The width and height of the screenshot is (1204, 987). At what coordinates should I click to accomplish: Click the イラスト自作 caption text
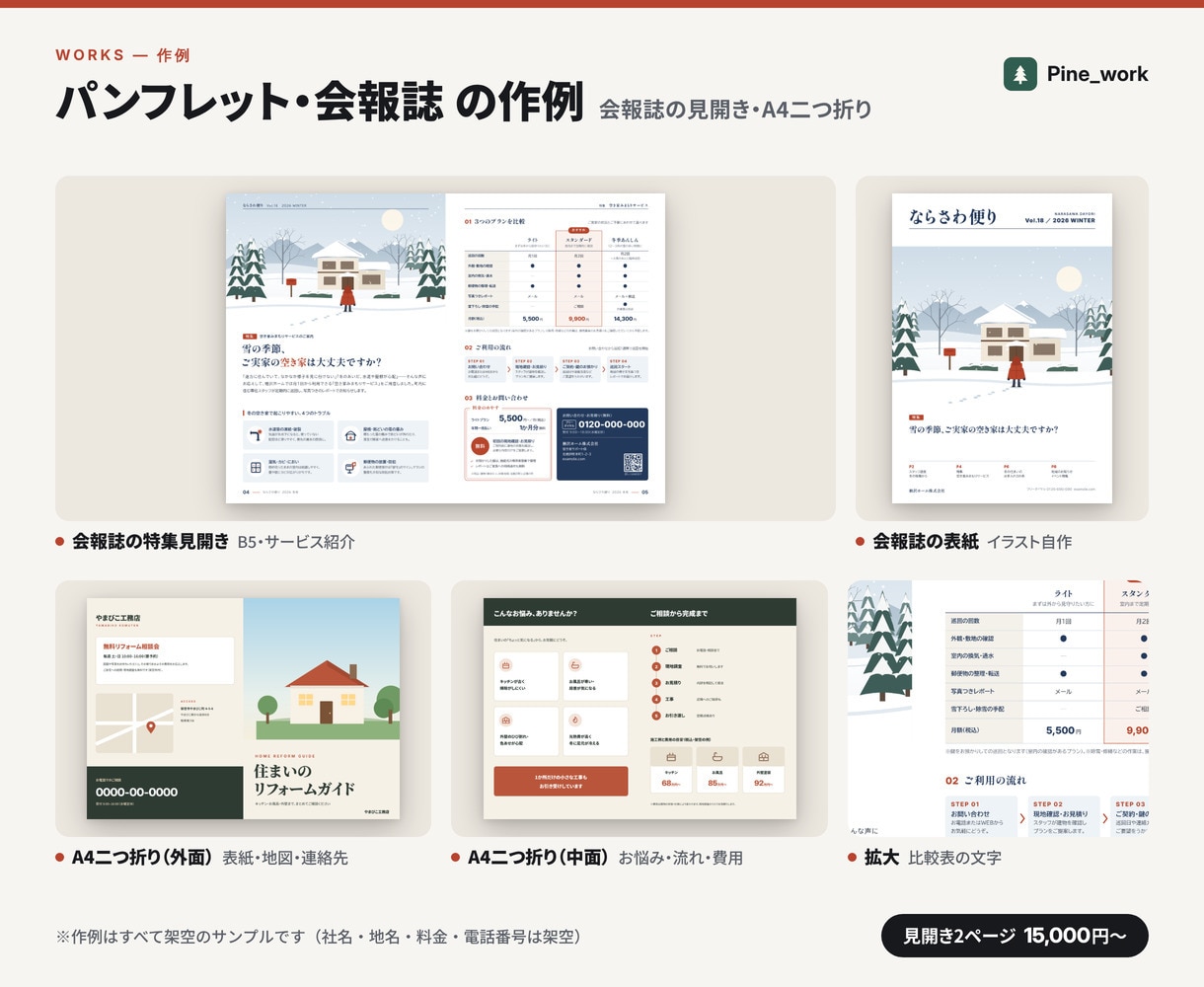1029,541
